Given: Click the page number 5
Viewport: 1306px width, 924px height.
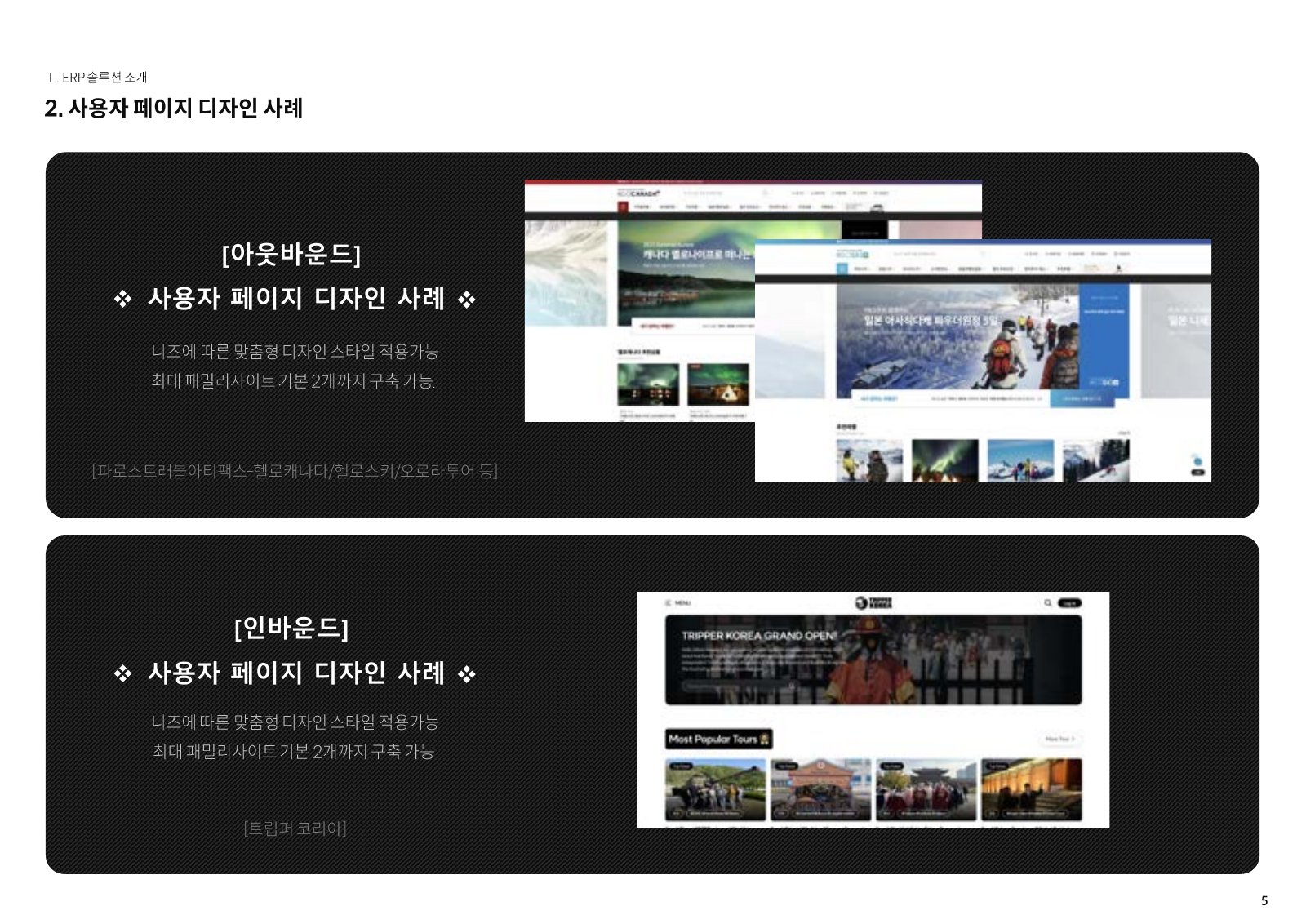Looking at the screenshot, I should click(1264, 901).
